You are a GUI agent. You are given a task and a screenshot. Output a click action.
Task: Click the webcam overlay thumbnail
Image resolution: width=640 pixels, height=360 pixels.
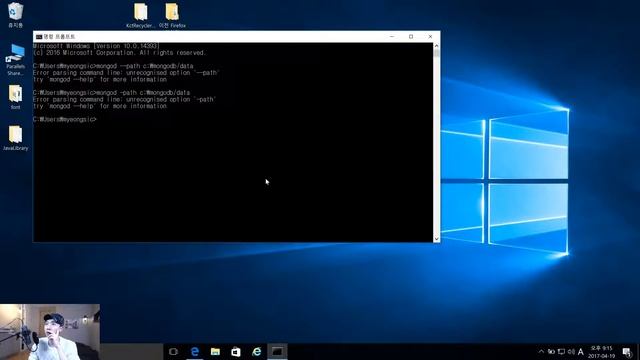coord(50,332)
